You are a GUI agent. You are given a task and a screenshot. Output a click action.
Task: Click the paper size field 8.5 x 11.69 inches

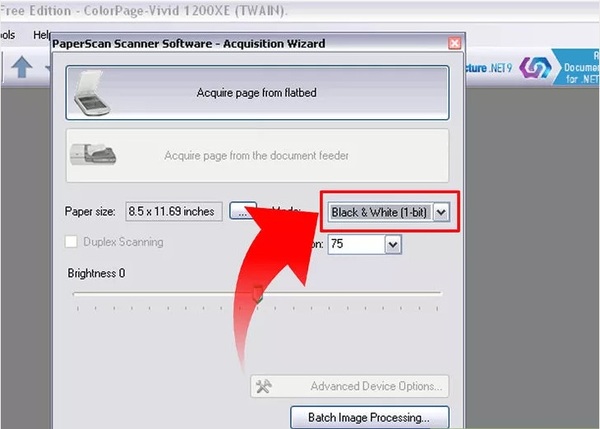point(171,211)
